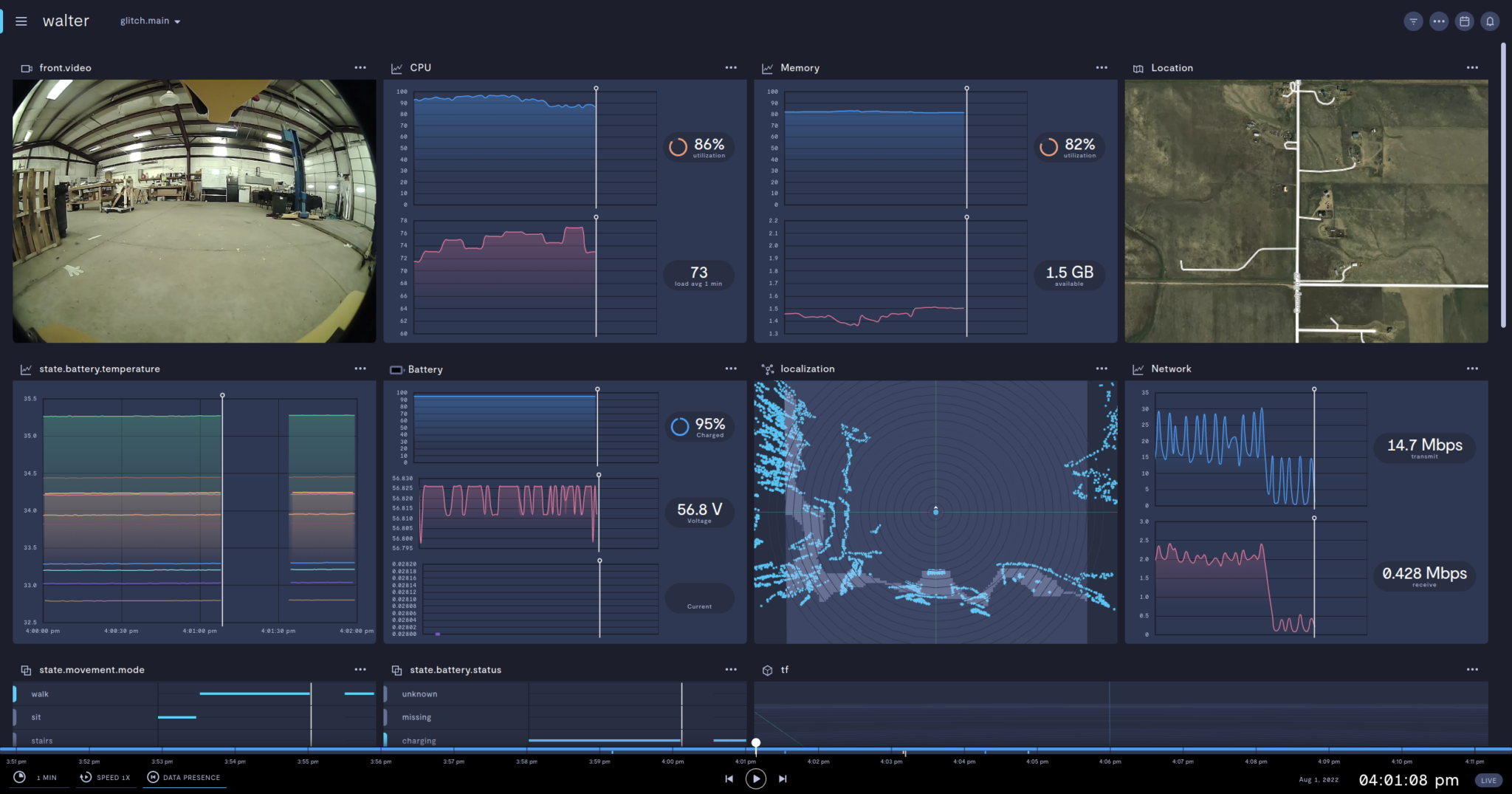Open the hamburger navigation menu
Screen dimensions: 1512x794
coord(21,21)
